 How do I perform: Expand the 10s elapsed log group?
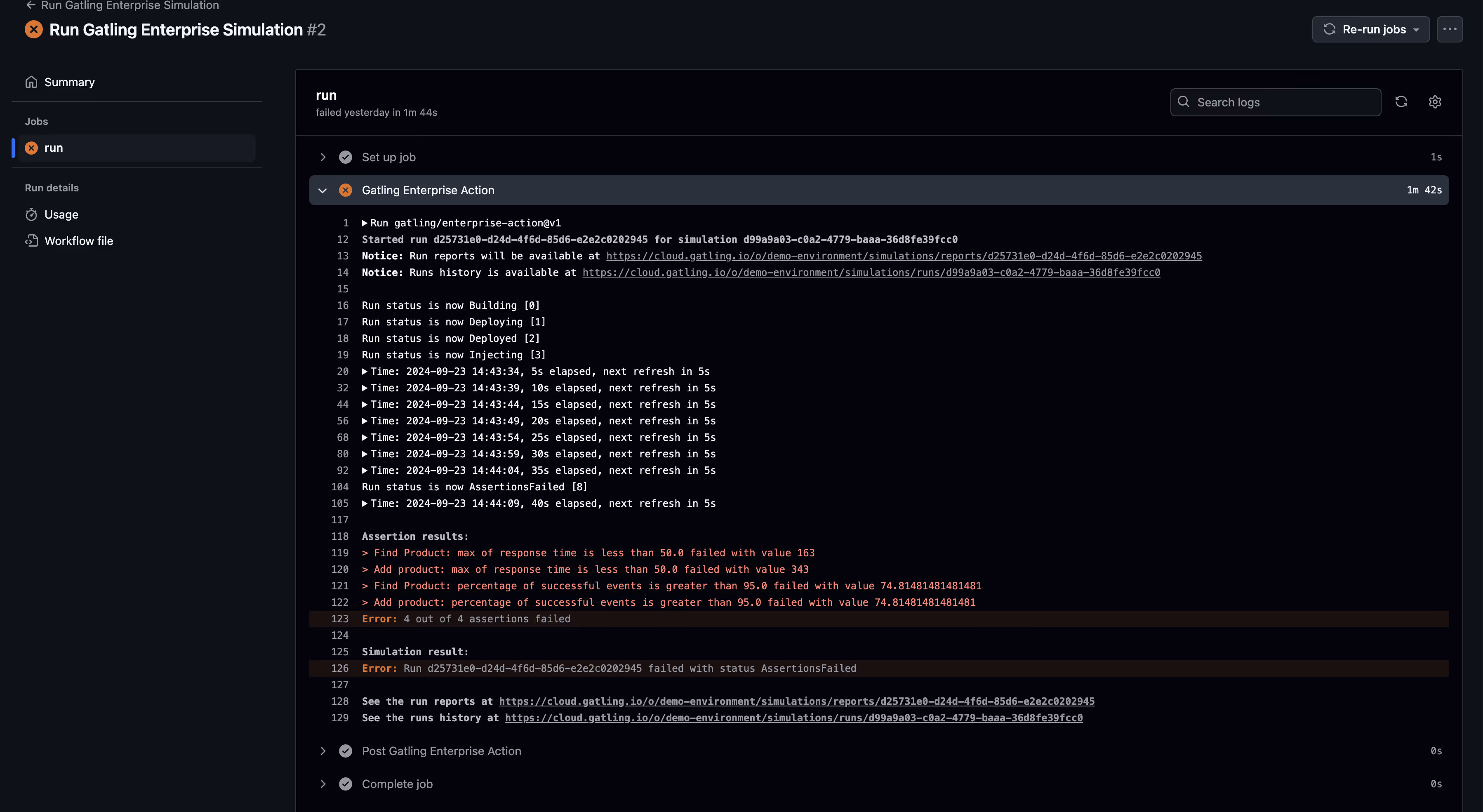point(365,389)
